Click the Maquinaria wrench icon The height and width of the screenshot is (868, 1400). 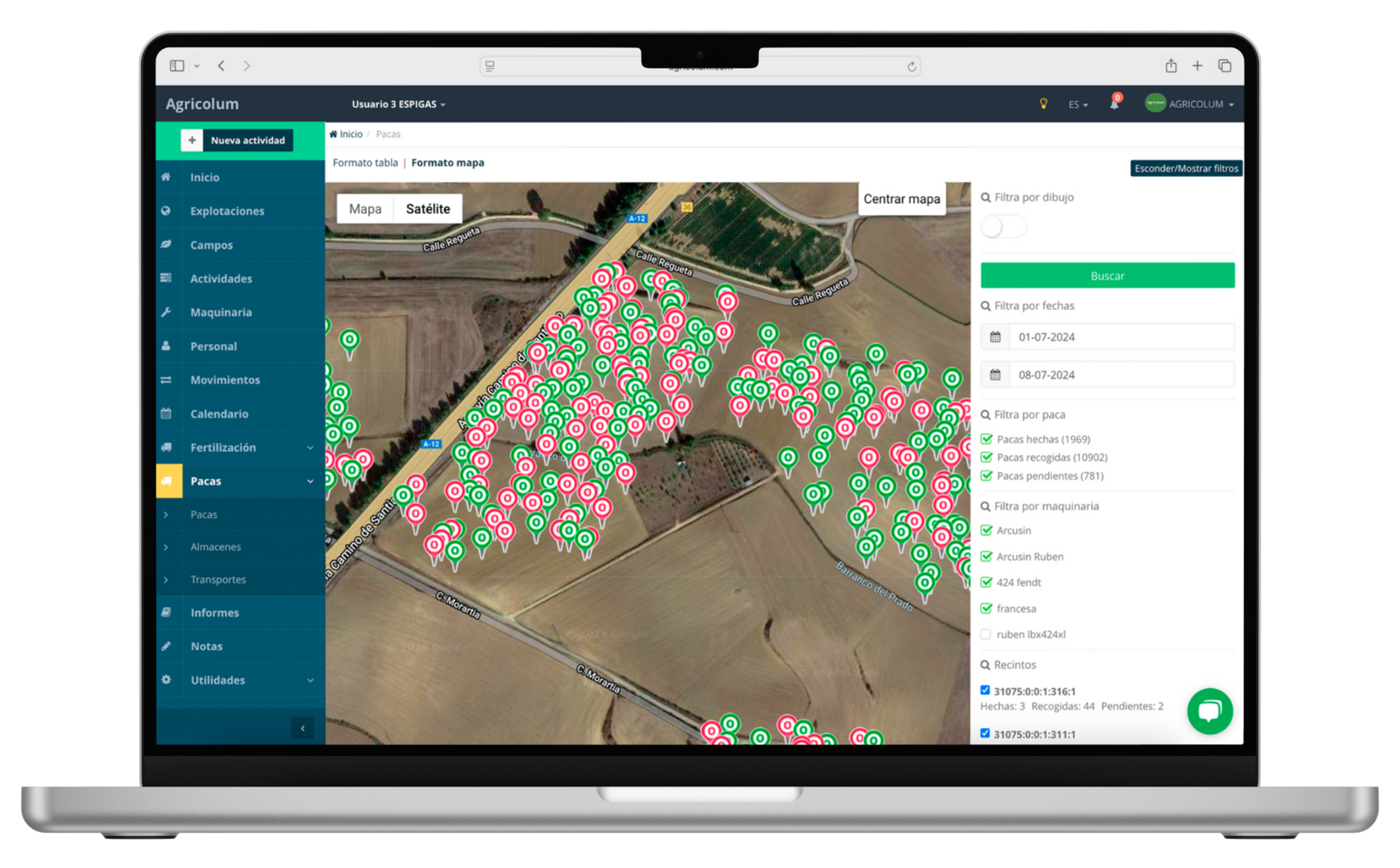166,312
